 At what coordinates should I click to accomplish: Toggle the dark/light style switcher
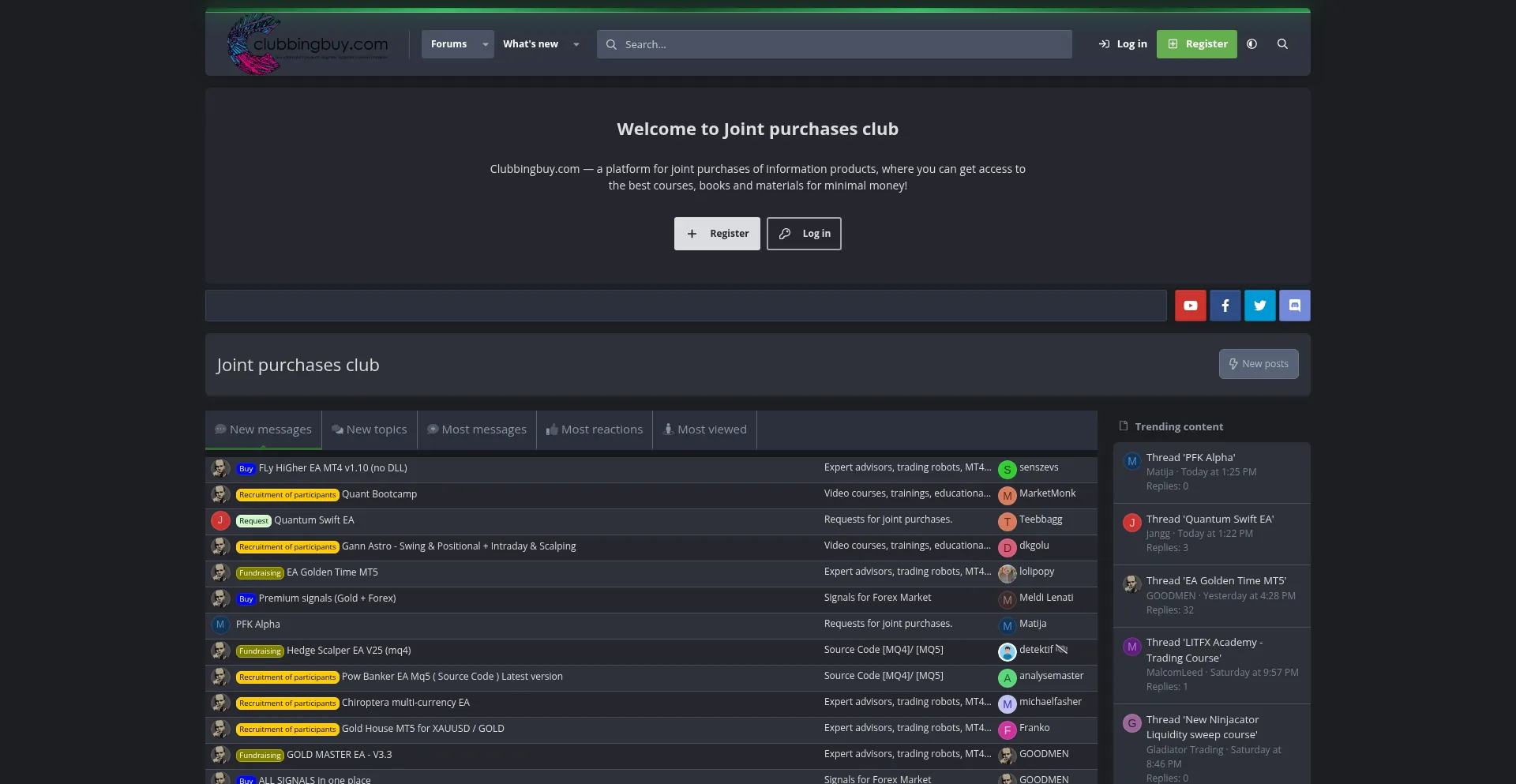(1251, 44)
